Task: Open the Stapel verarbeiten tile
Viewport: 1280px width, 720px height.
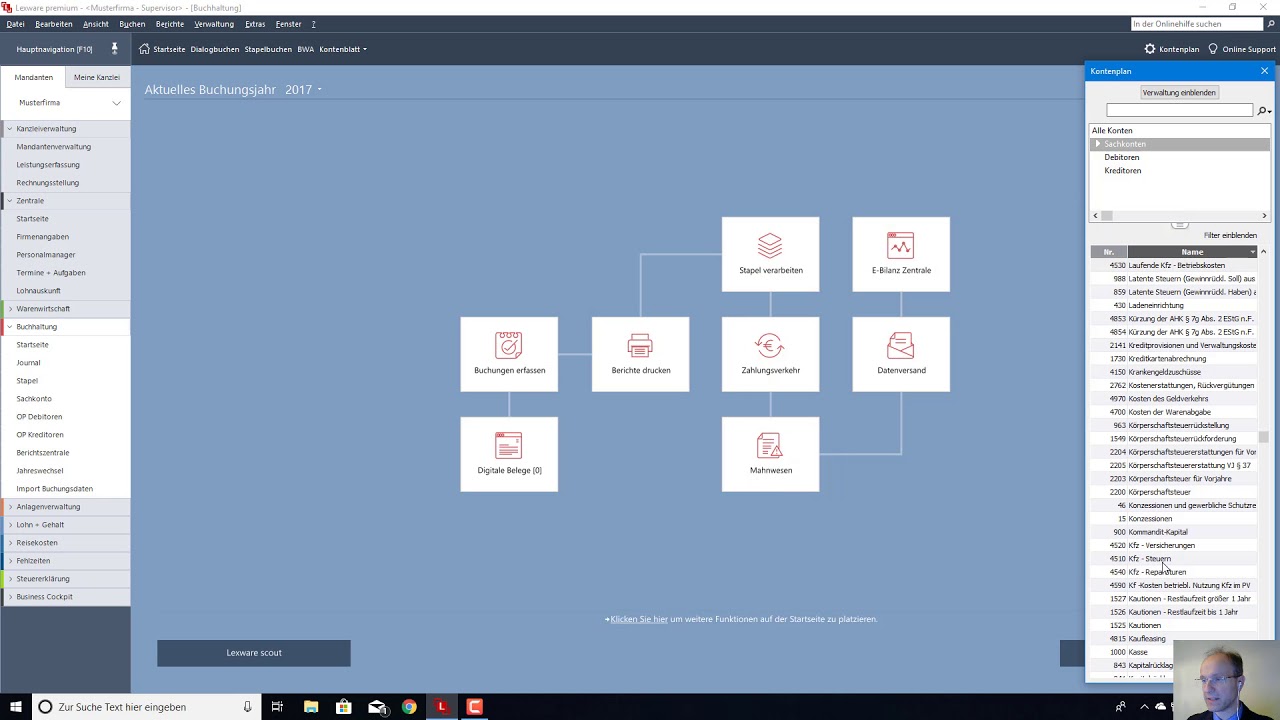Action: tap(770, 254)
